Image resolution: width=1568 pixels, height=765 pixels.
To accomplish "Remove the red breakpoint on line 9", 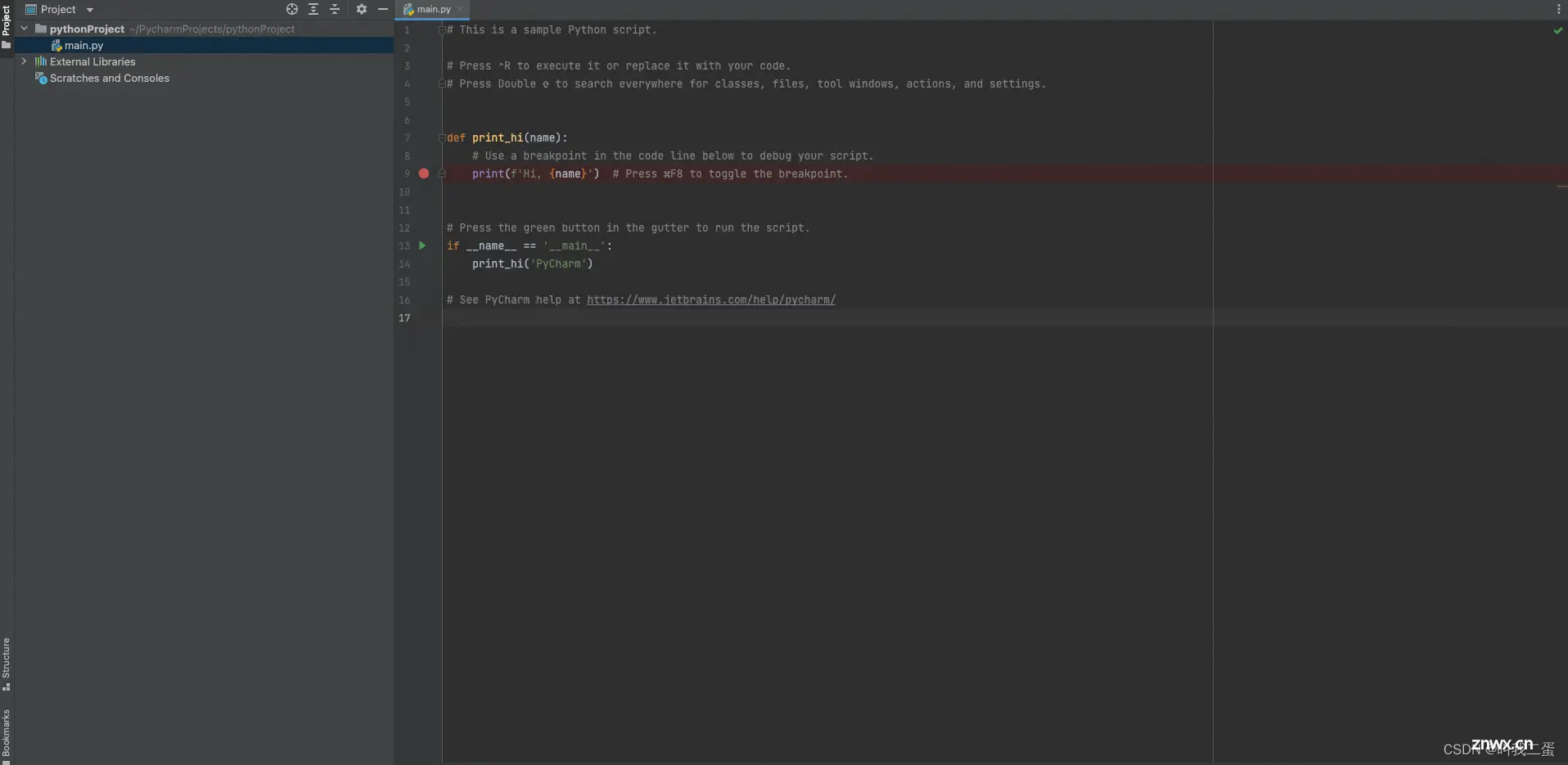I will (x=424, y=173).
